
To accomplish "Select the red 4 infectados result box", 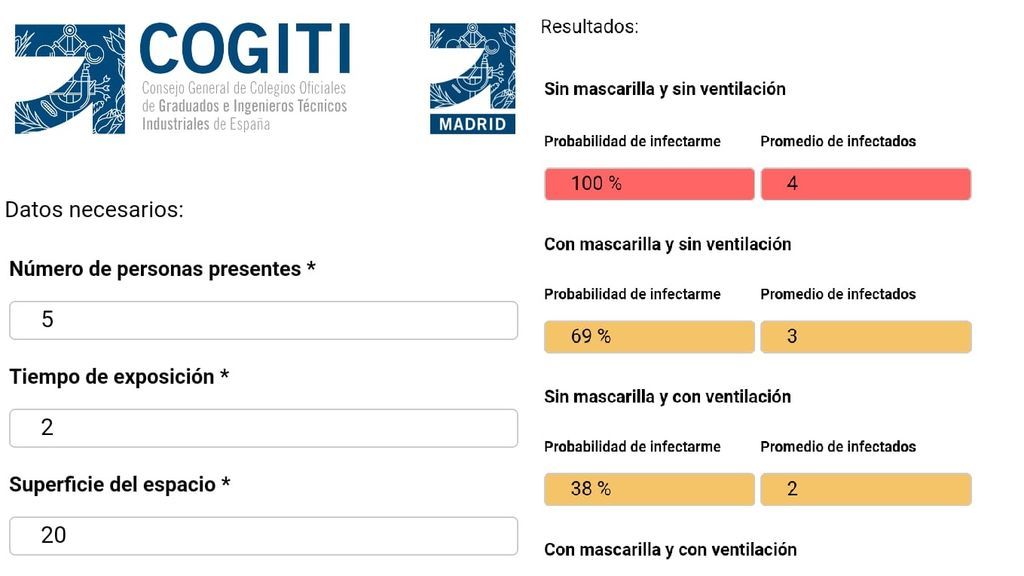I will pos(865,184).
